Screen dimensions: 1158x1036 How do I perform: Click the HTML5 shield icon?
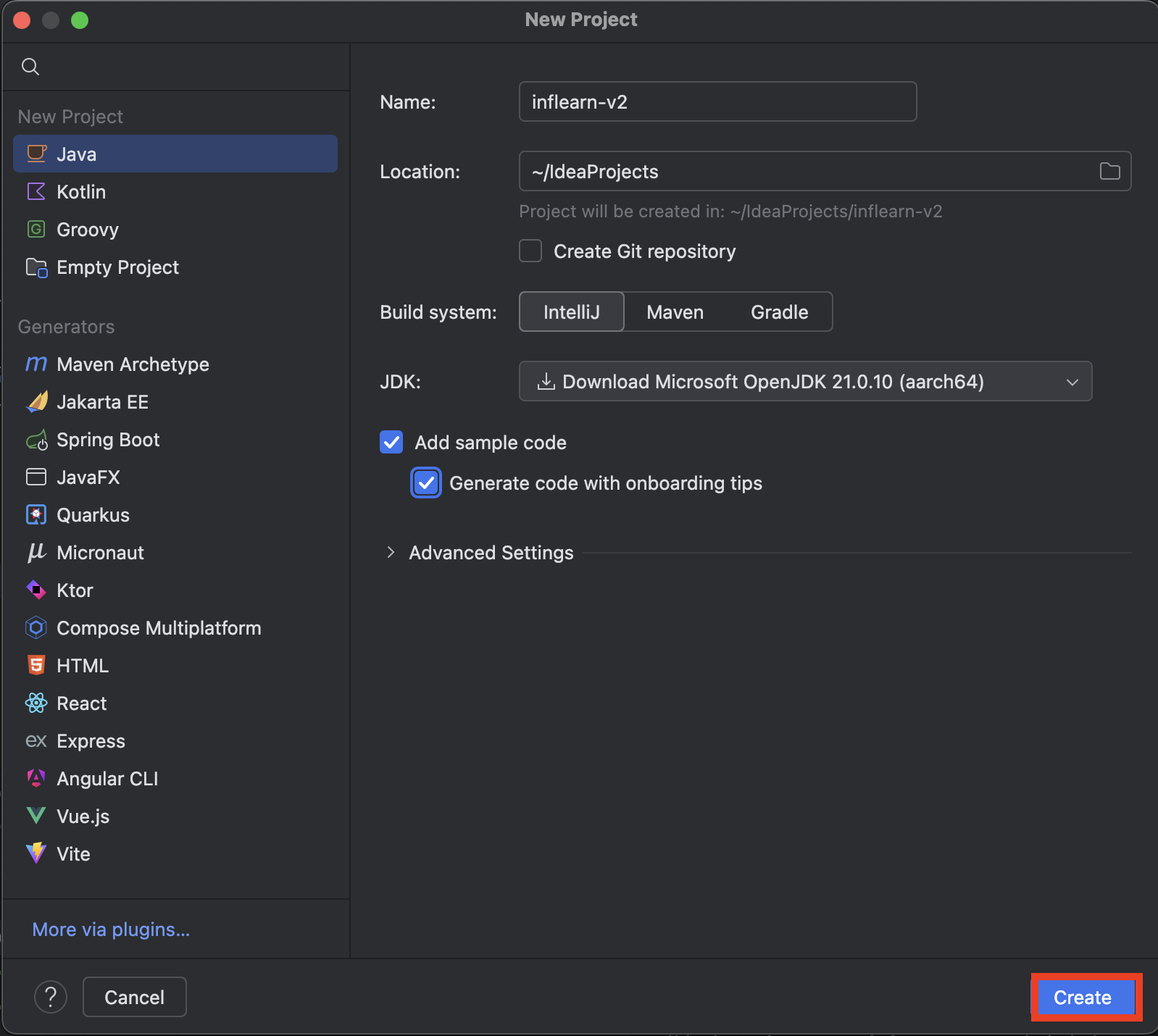click(x=36, y=665)
